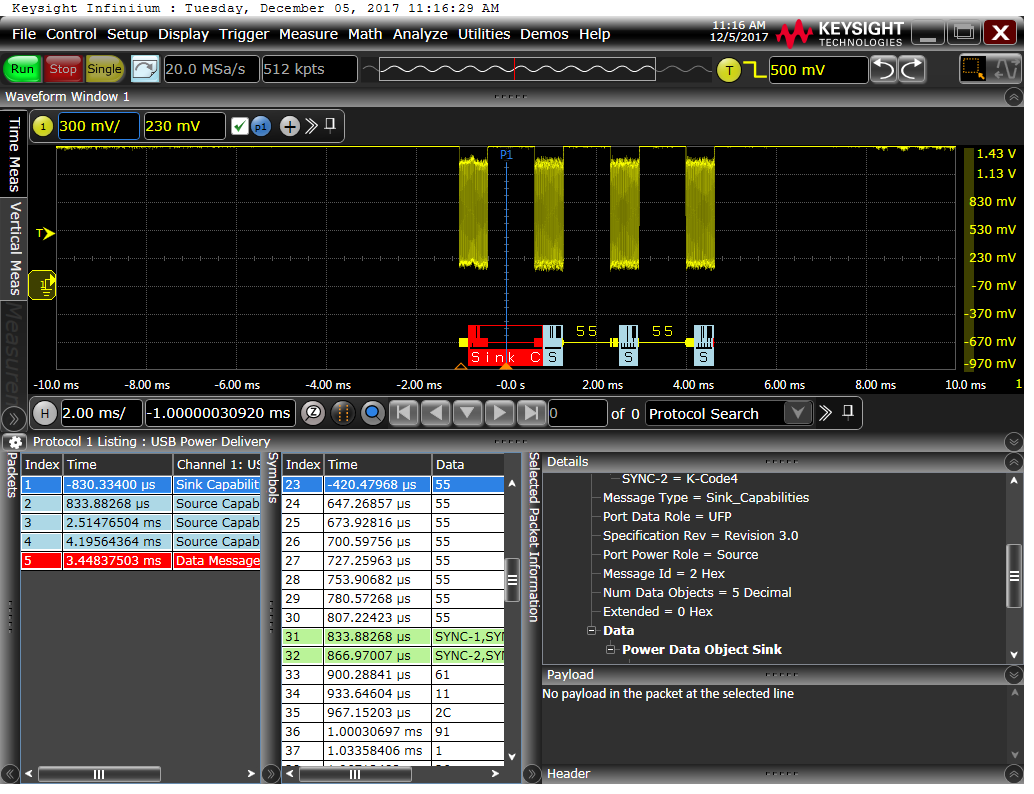Screen dimensions: 1034x794
Task: Open Protocol Listing settings gear
Action: tap(16, 443)
